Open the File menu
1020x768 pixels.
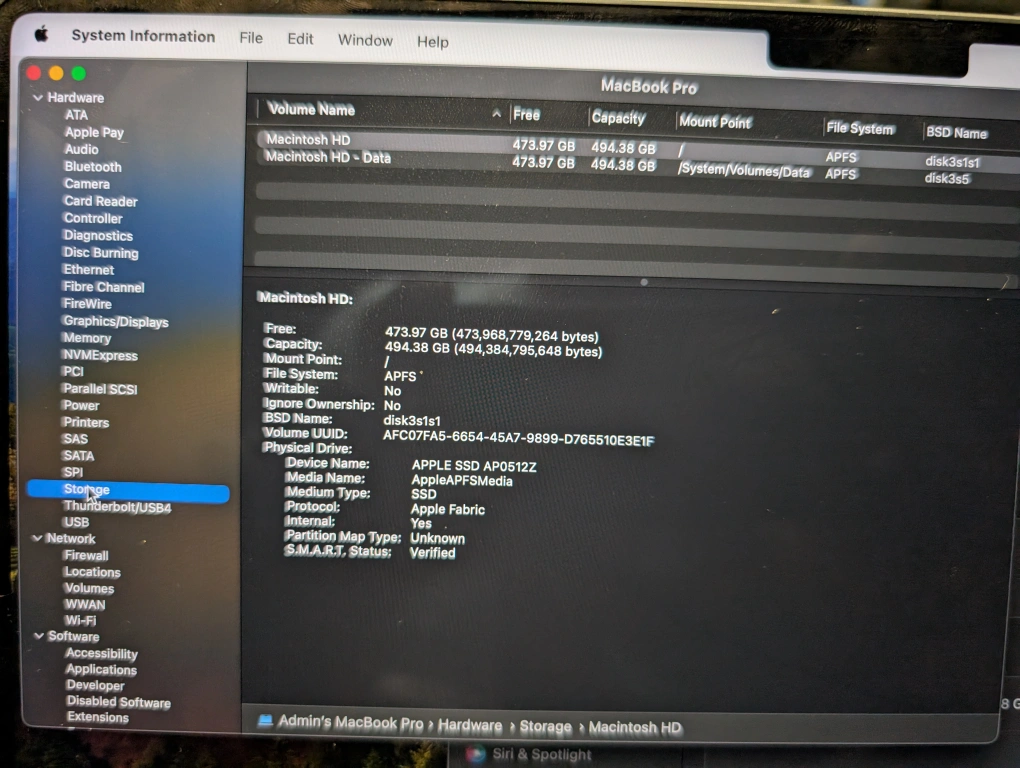coord(251,38)
